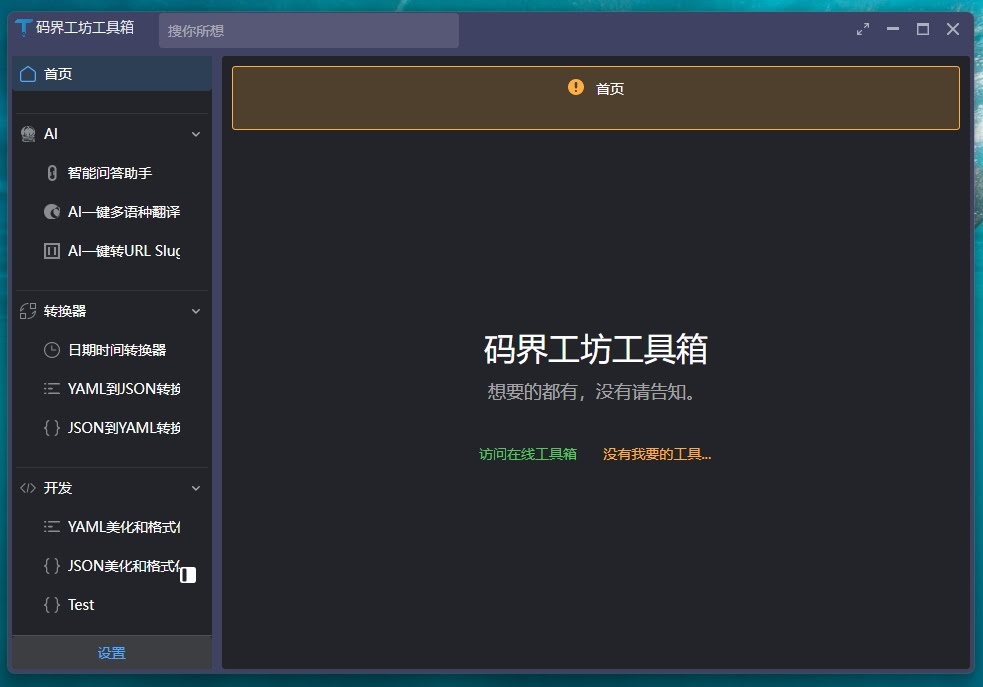
Task: Focus the 搜你所想 search field
Action: pos(308,31)
